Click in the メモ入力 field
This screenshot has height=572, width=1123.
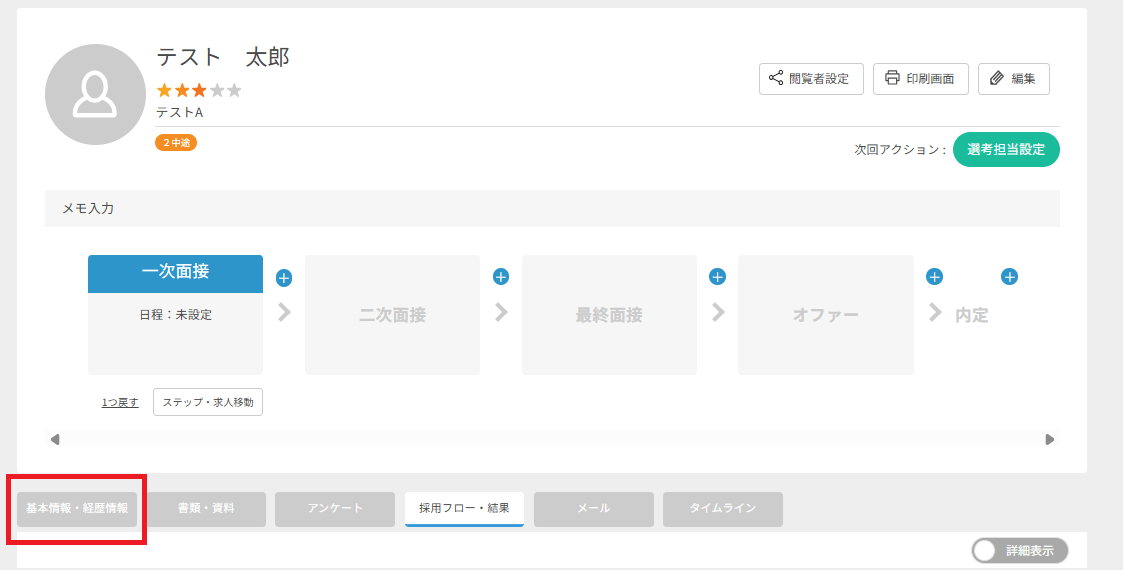(552, 209)
